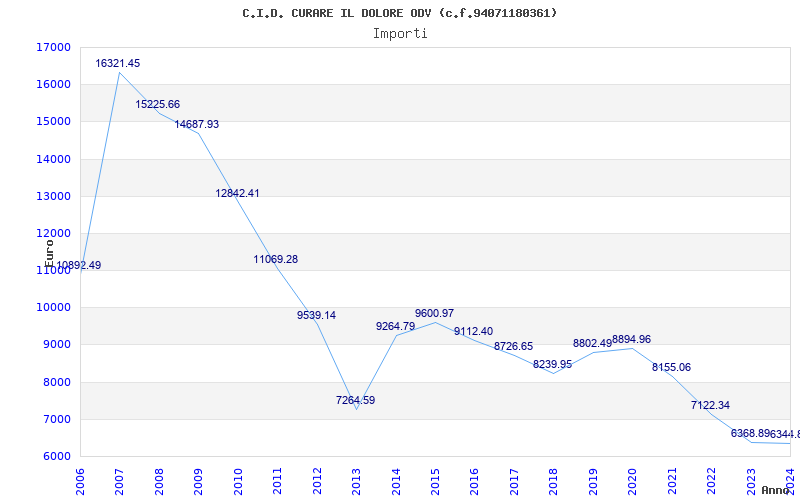Select the 12000 y-axis tick label
Image resolution: width=800 pixels, height=500 pixels.
click(x=53, y=234)
